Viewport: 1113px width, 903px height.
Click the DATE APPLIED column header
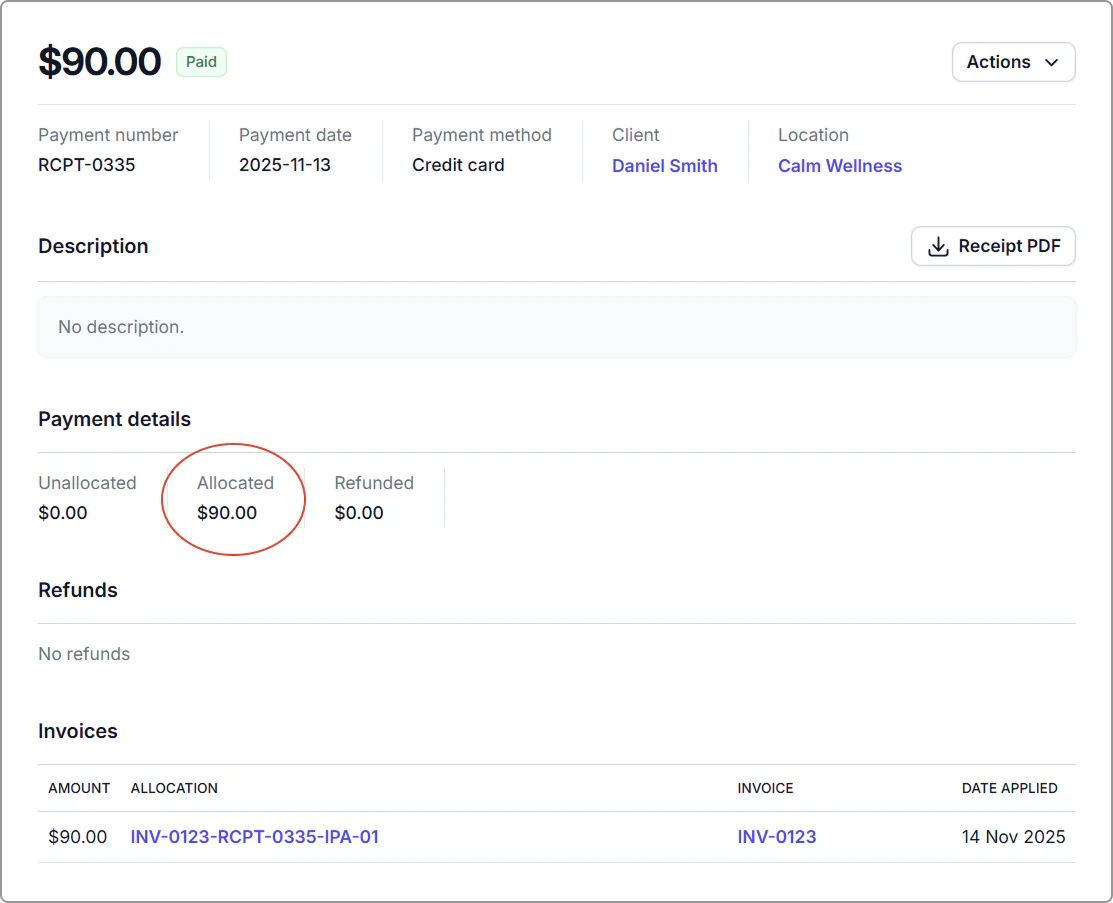[x=1009, y=788]
